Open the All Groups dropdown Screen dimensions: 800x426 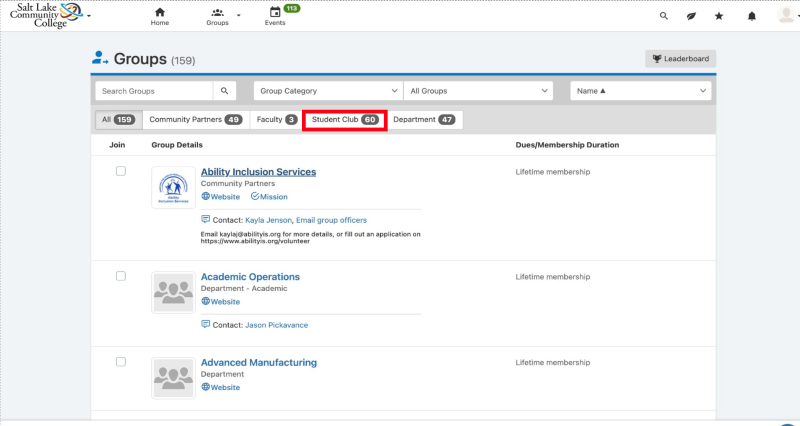[x=478, y=91]
